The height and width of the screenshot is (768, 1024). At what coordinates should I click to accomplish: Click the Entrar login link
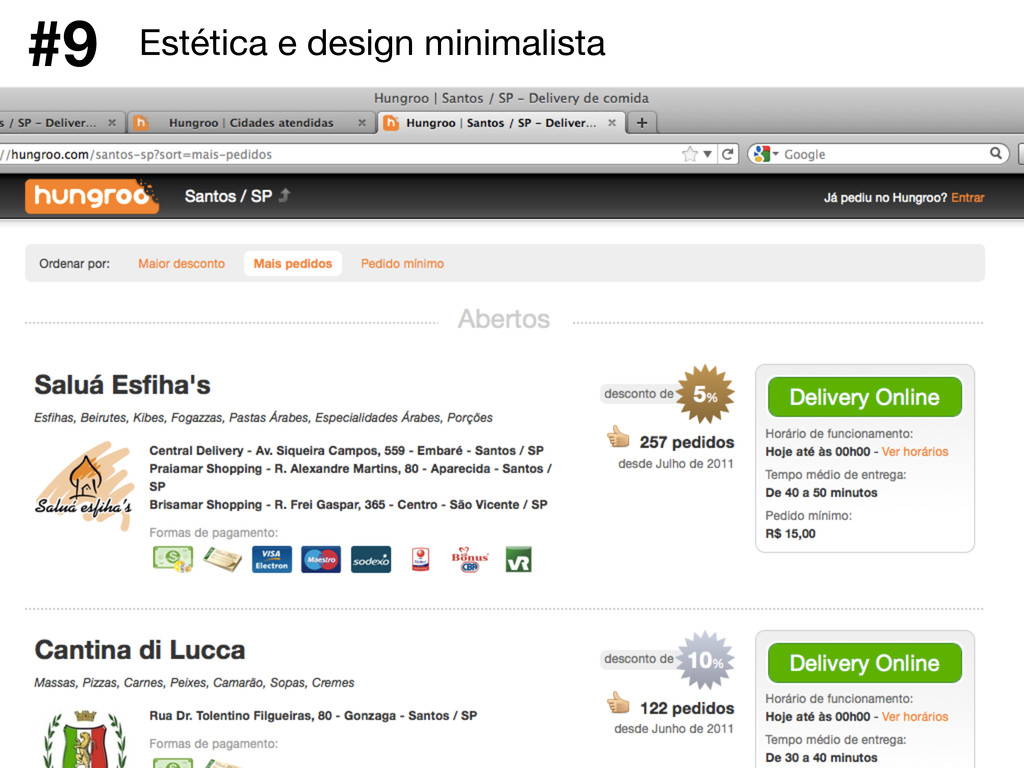967,197
